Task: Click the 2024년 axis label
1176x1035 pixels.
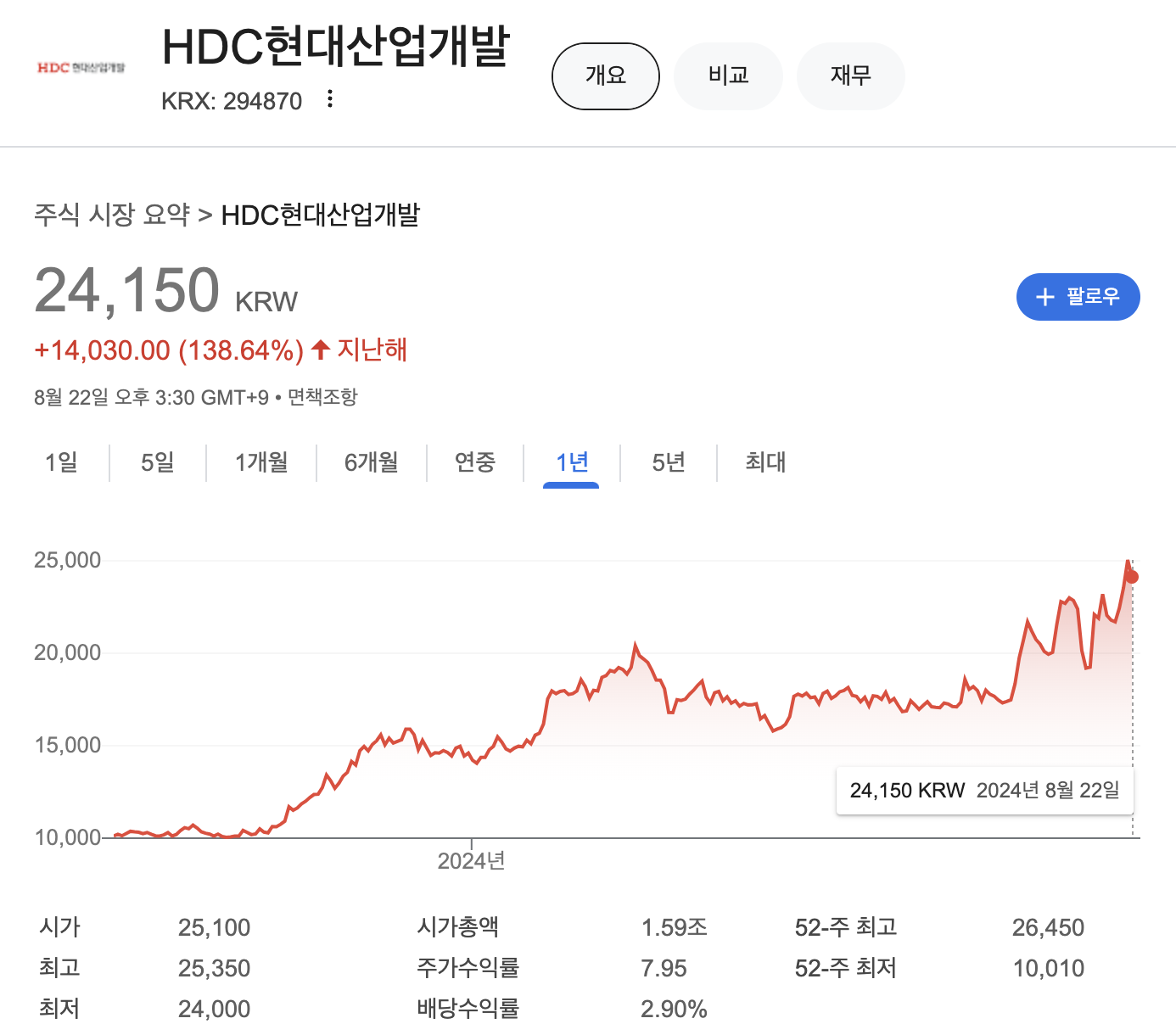Action: tap(471, 861)
